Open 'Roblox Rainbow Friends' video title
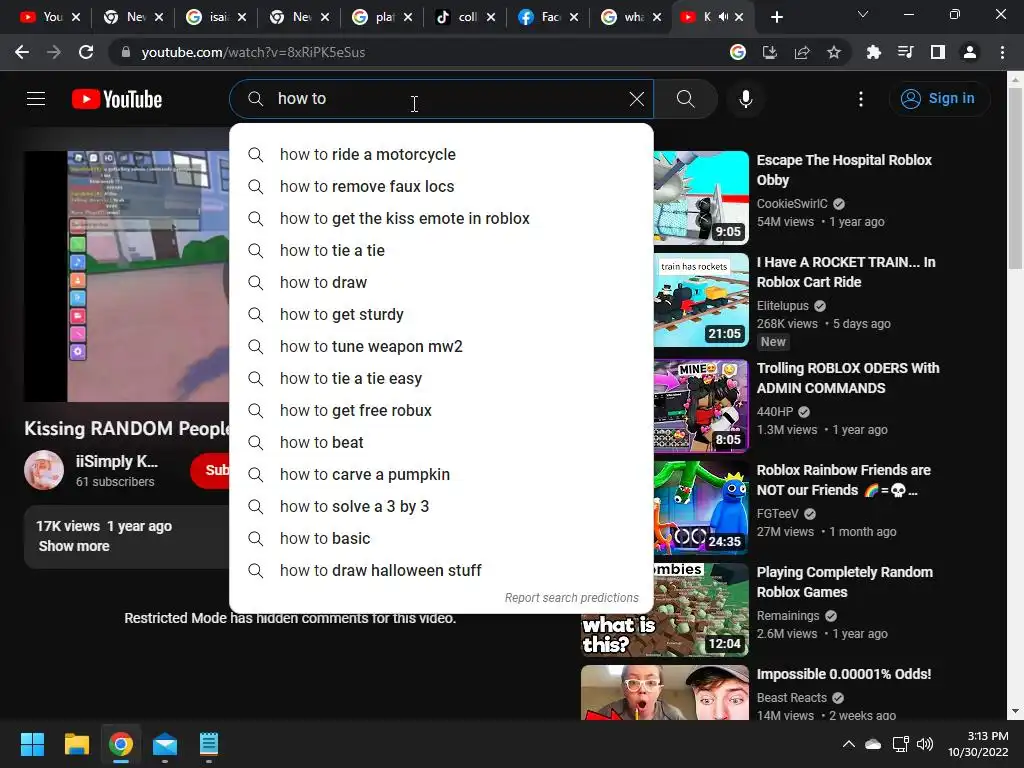This screenshot has width=1024, height=768. [x=843, y=480]
